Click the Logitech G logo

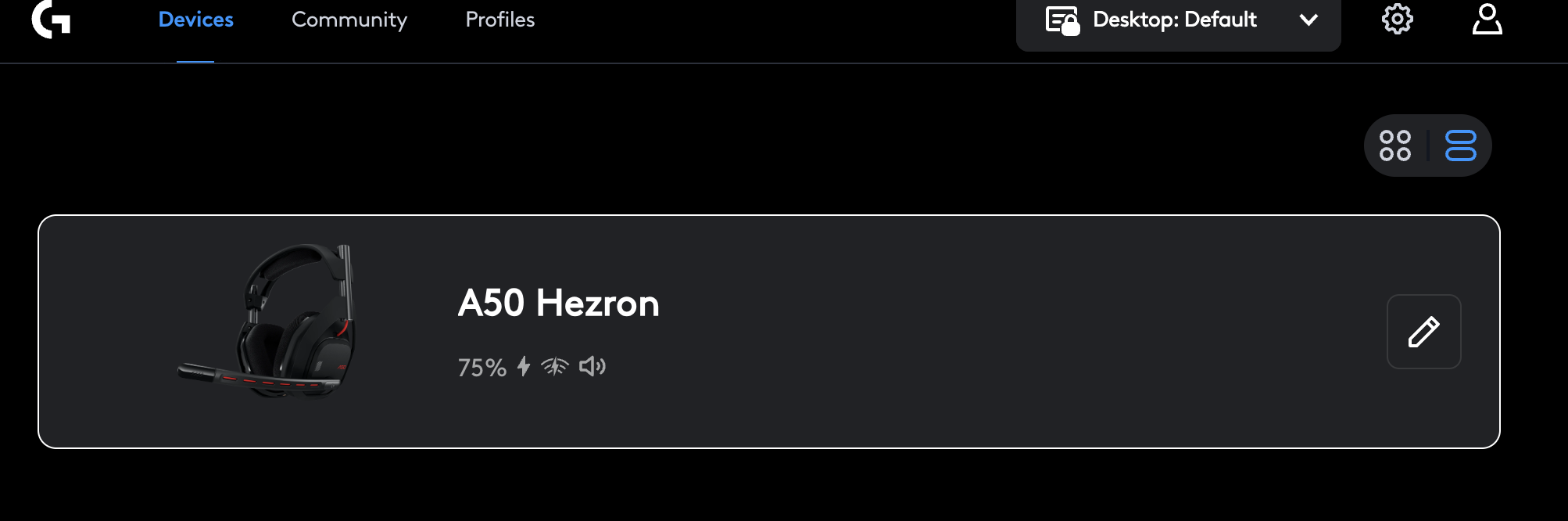click(x=51, y=20)
